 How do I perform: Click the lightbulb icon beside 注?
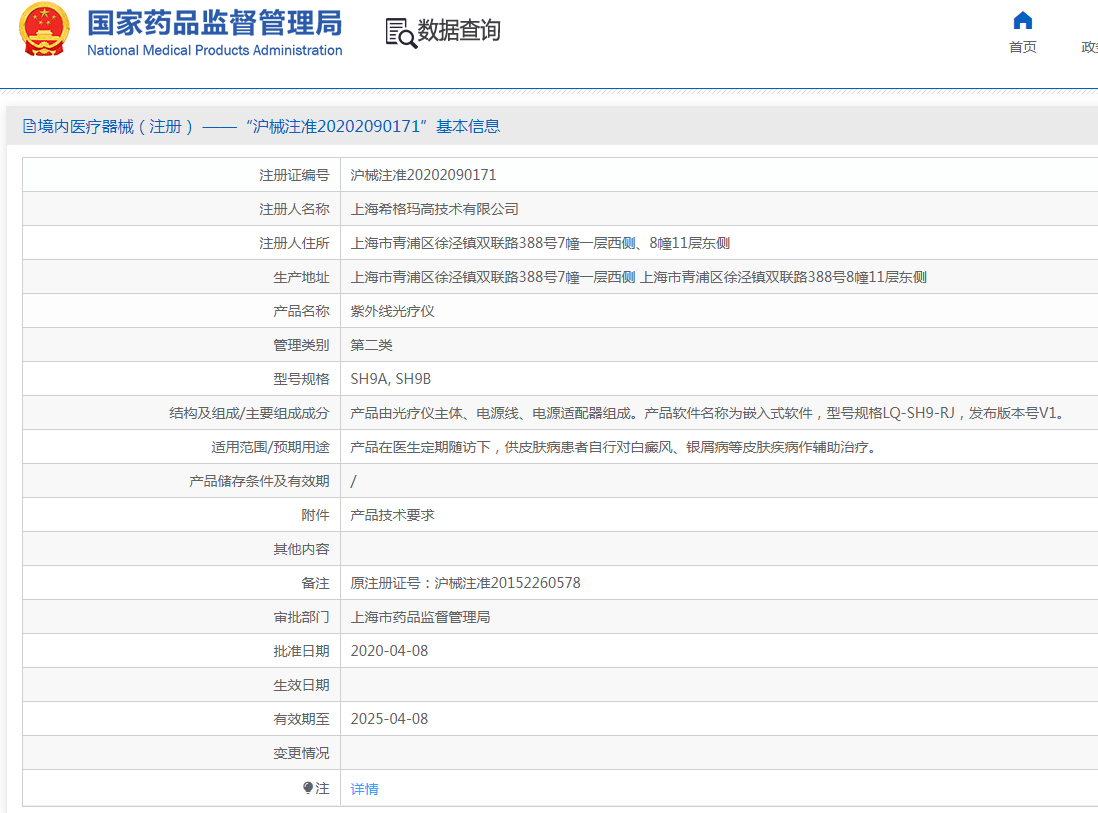pos(308,788)
